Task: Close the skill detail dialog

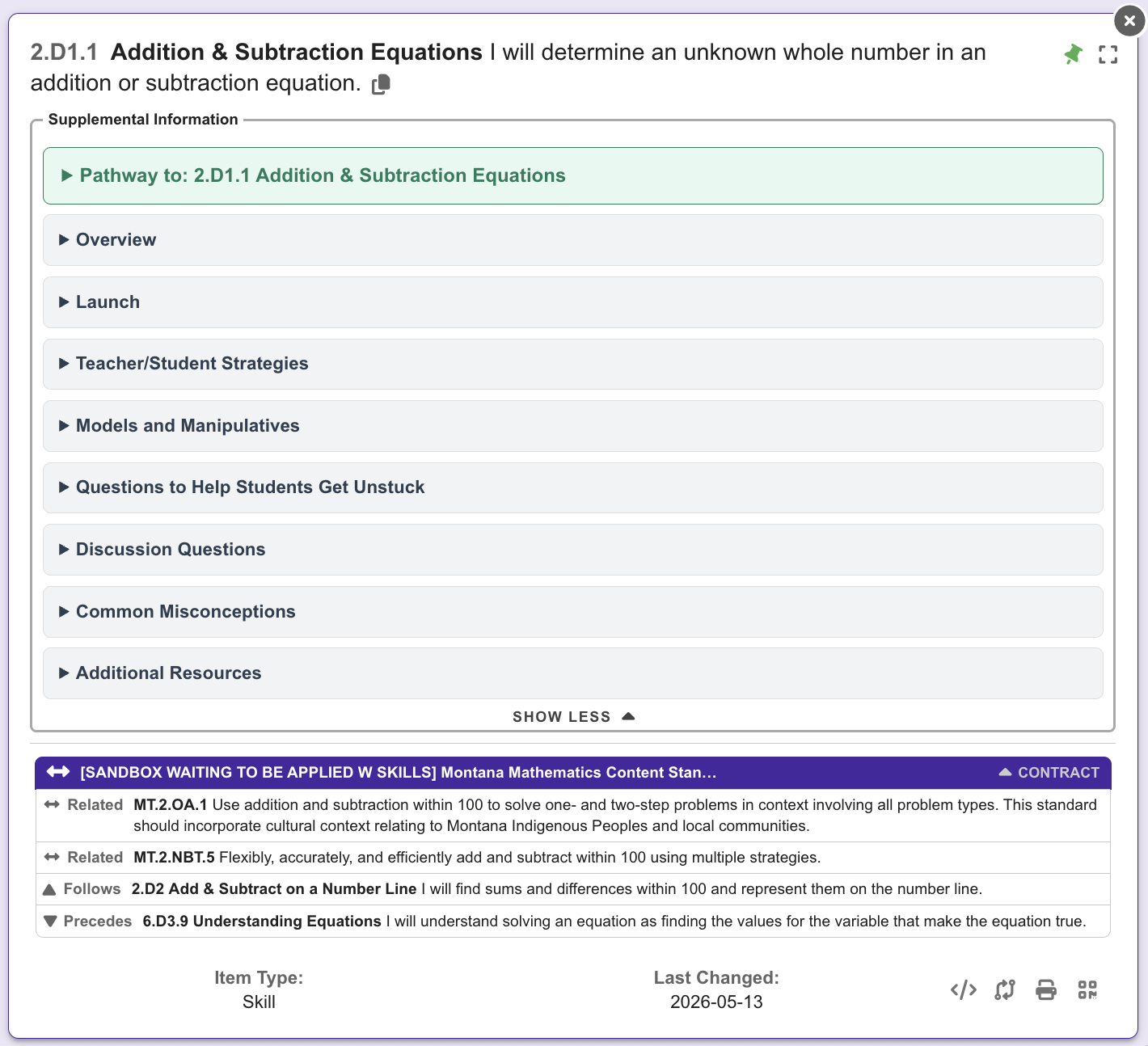Action: (1129, 21)
